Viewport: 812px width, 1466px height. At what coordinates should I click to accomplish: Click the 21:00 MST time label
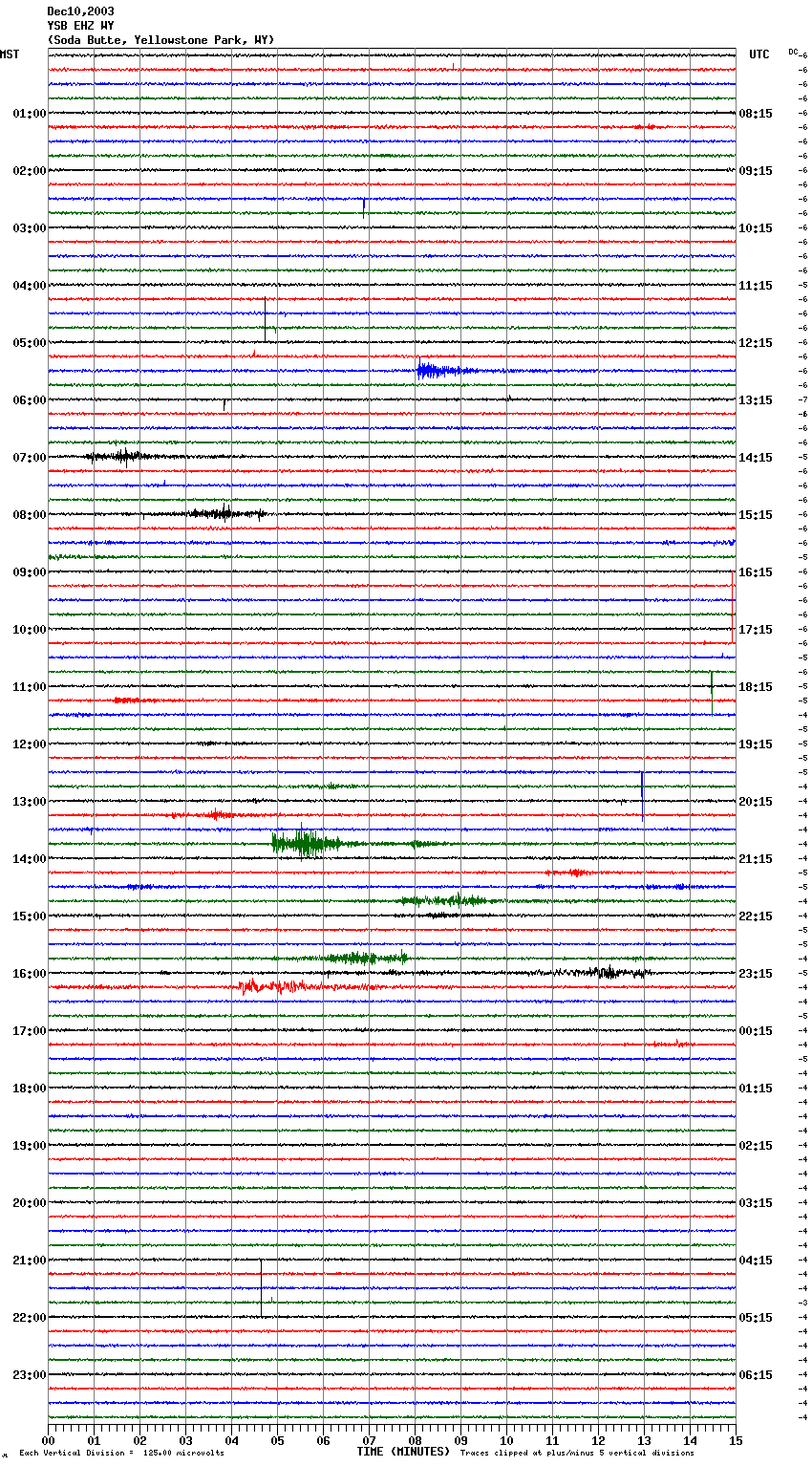coord(30,1261)
